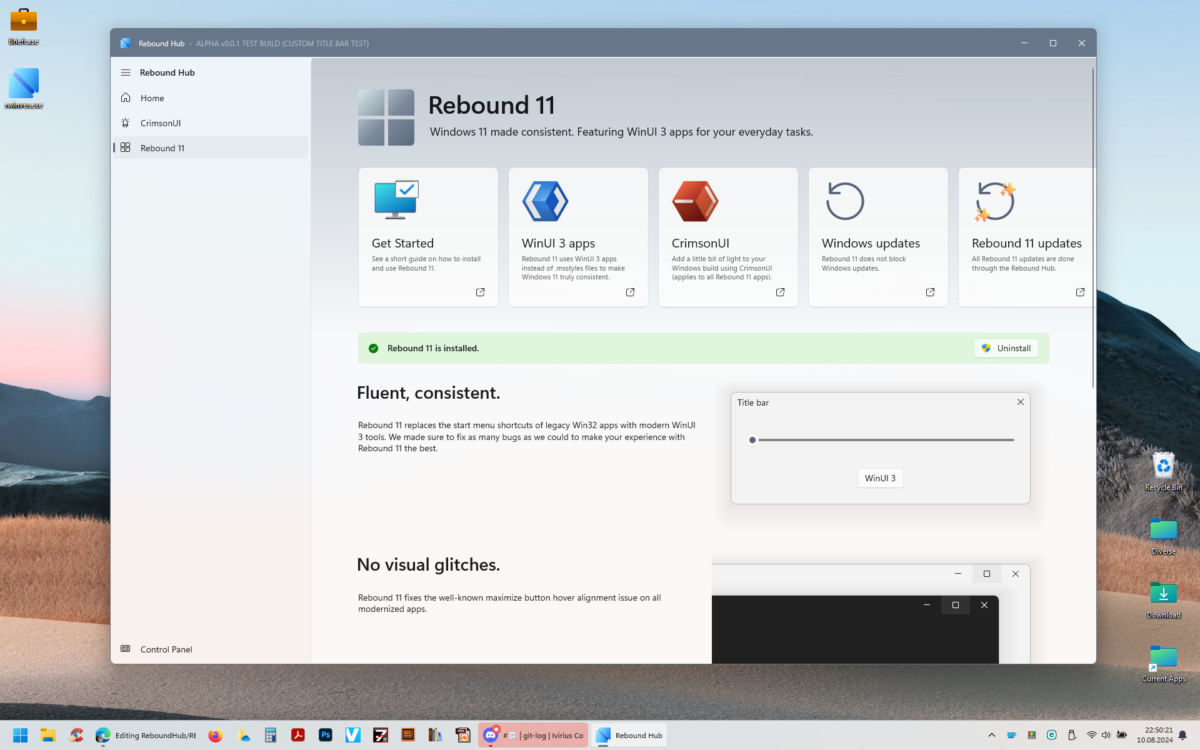Click the monitor icon on Get Started card
This screenshot has height=750, width=1200.
(395, 199)
